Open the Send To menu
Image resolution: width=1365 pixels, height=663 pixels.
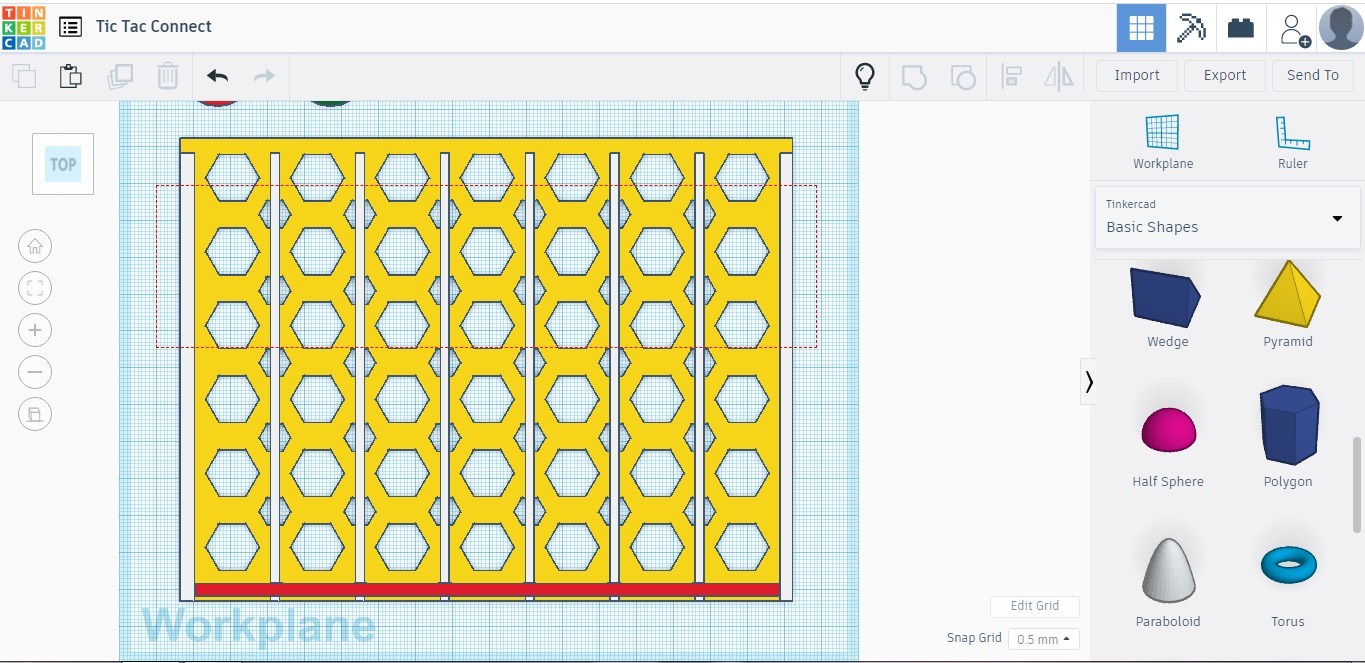tap(1312, 75)
